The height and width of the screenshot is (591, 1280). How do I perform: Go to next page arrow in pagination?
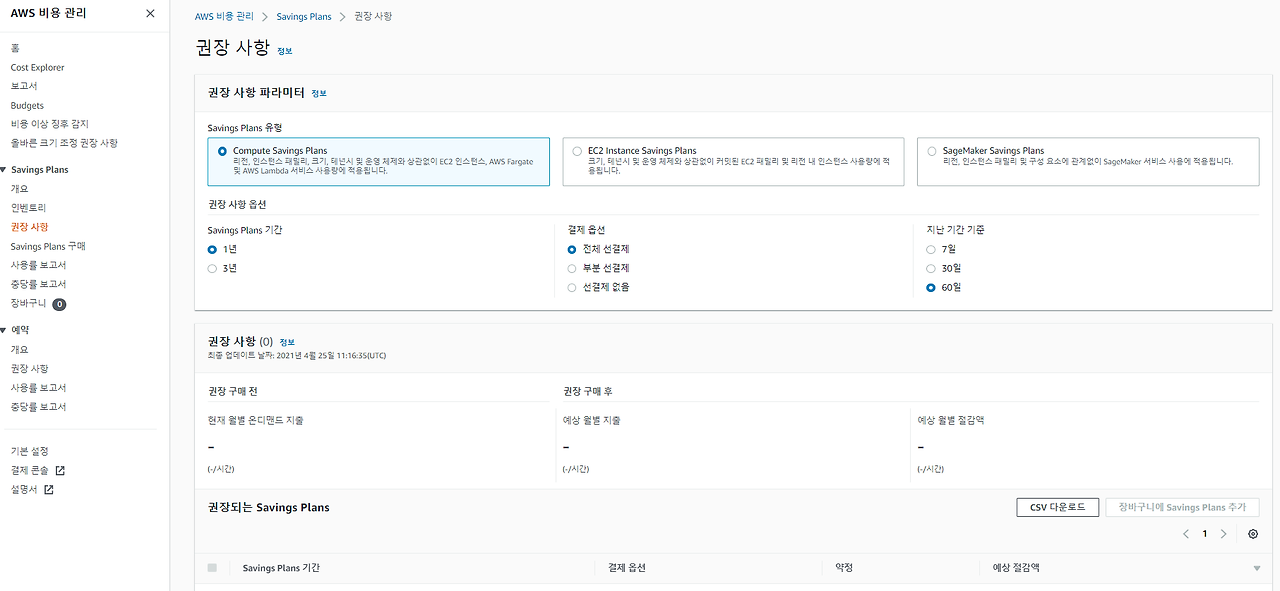click(1223, 534)
